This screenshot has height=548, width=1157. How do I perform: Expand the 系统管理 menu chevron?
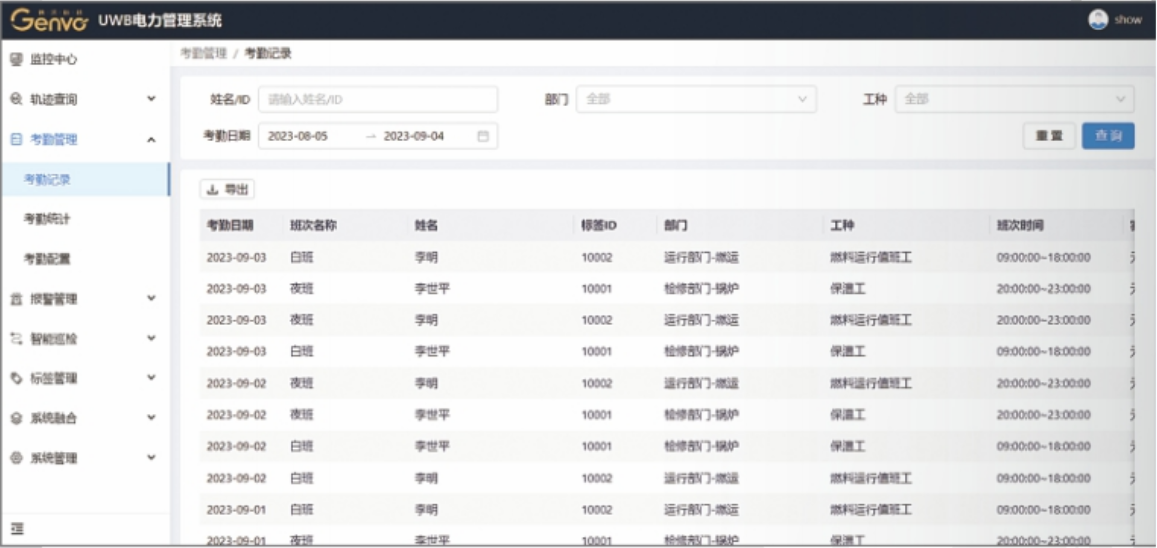point(151,458)
